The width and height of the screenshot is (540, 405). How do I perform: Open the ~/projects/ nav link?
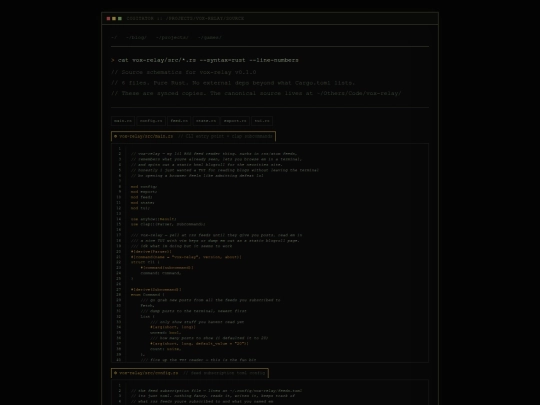pos(172,37)
